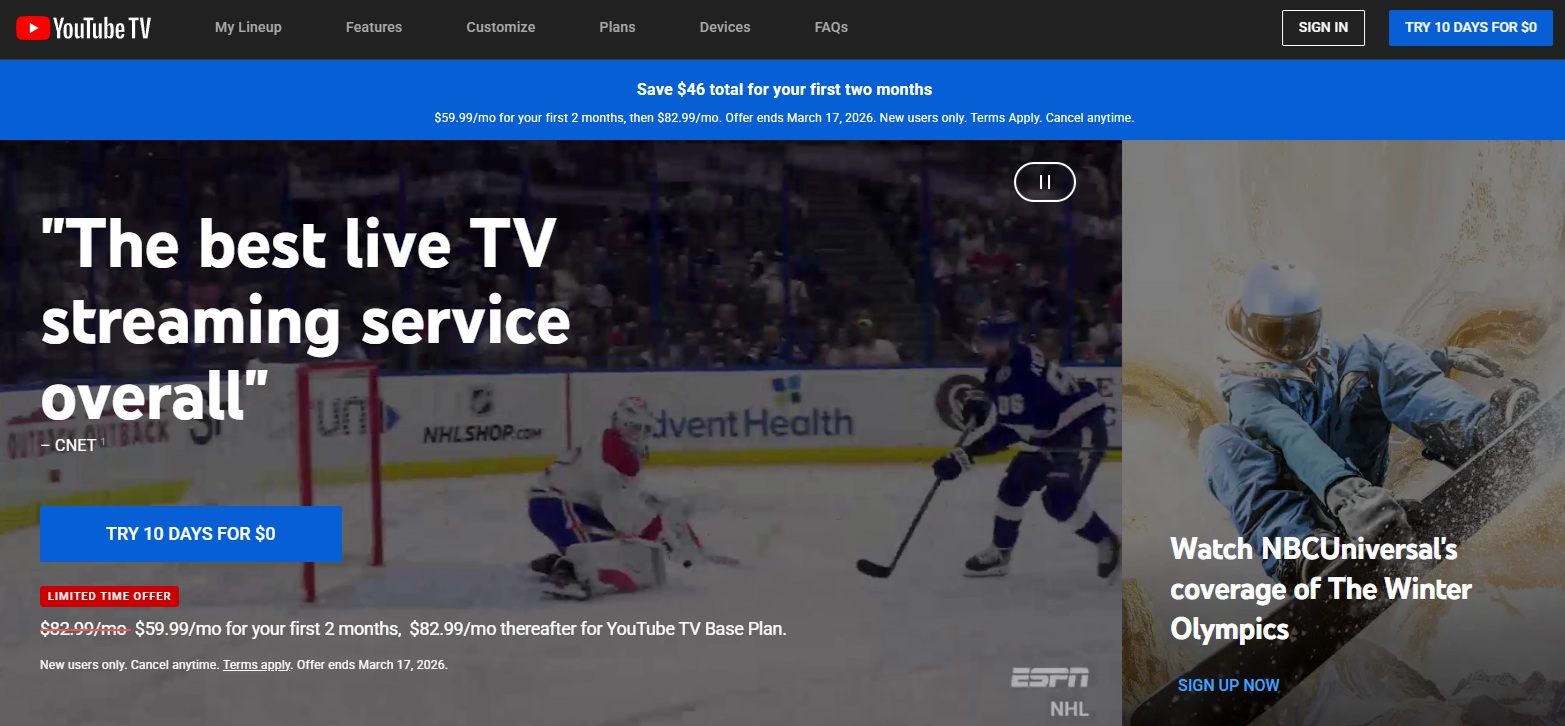Click the LIMITED TIME OFFER badge

tap(109, 595)
